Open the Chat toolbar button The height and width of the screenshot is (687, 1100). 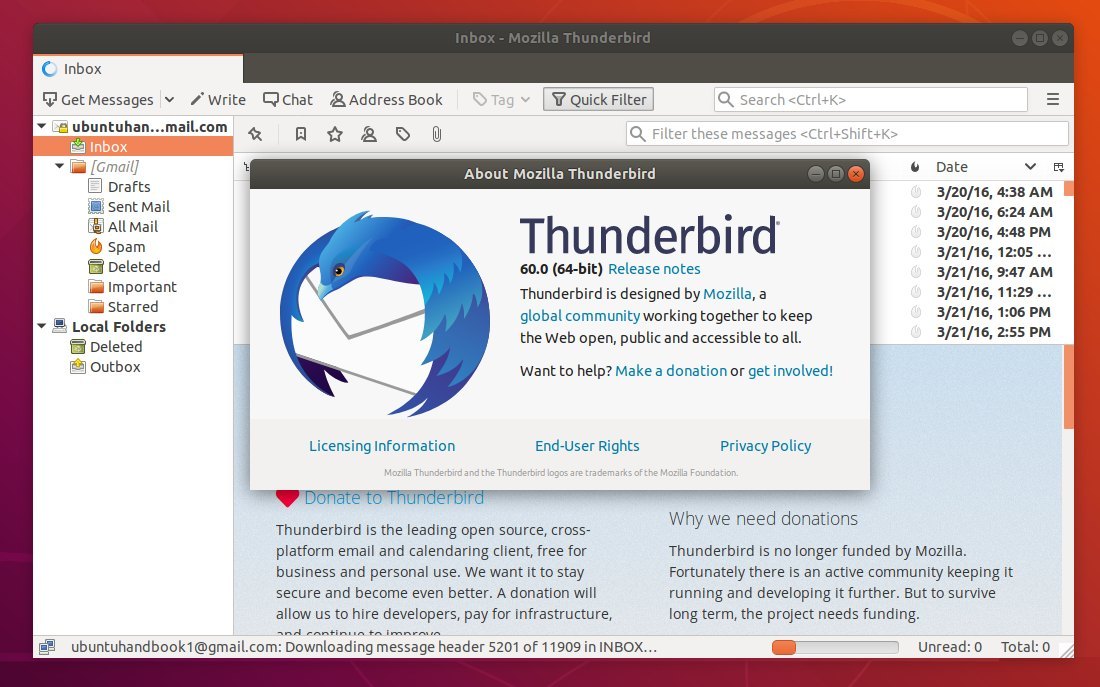point(288,100)
